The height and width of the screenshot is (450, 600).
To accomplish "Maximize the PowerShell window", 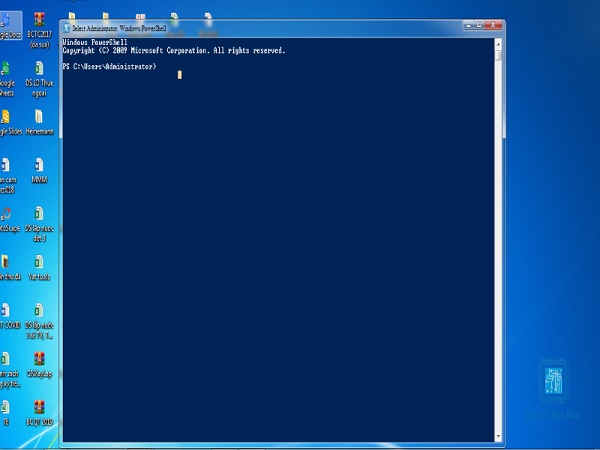I will point(479,25).
